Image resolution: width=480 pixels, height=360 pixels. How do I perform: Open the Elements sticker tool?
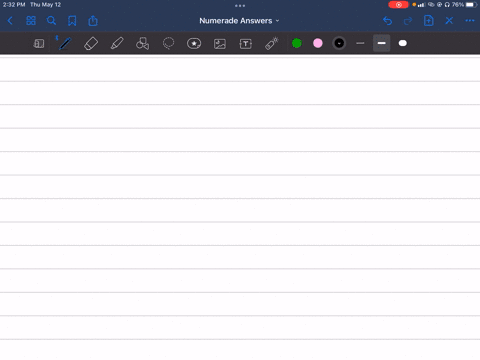click(194, 43)
